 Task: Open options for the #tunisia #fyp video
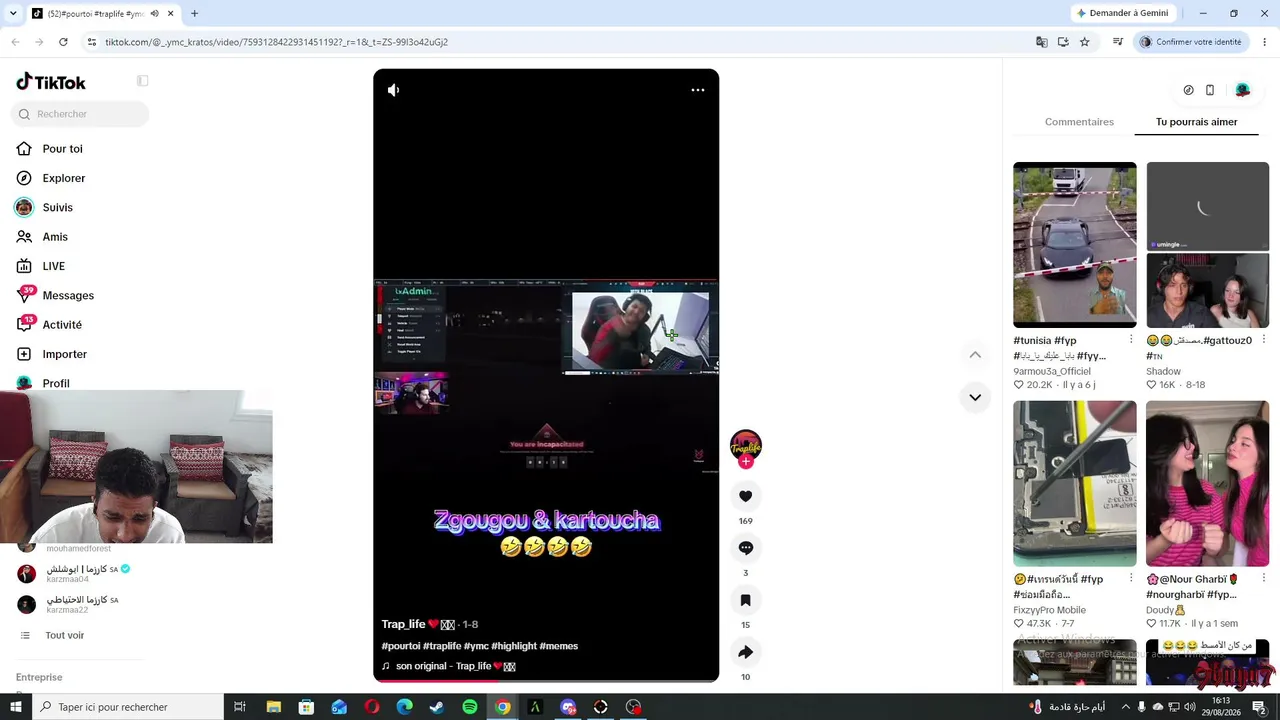[1131, 340]
